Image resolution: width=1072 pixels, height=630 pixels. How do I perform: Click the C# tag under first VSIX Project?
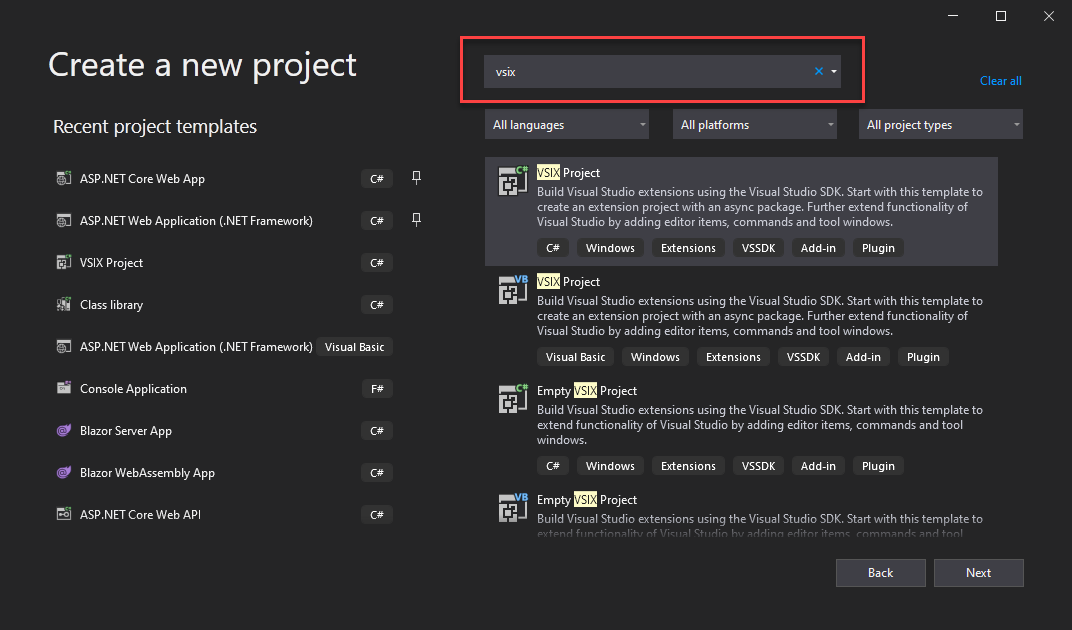point(552,248)
